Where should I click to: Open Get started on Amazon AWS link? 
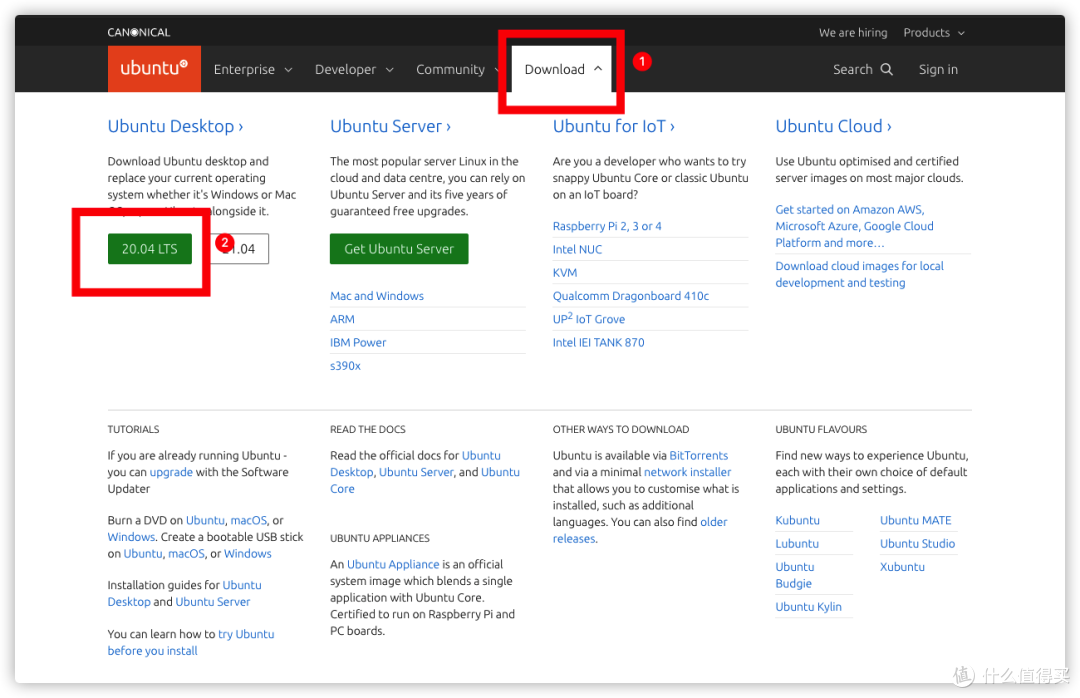854,226
